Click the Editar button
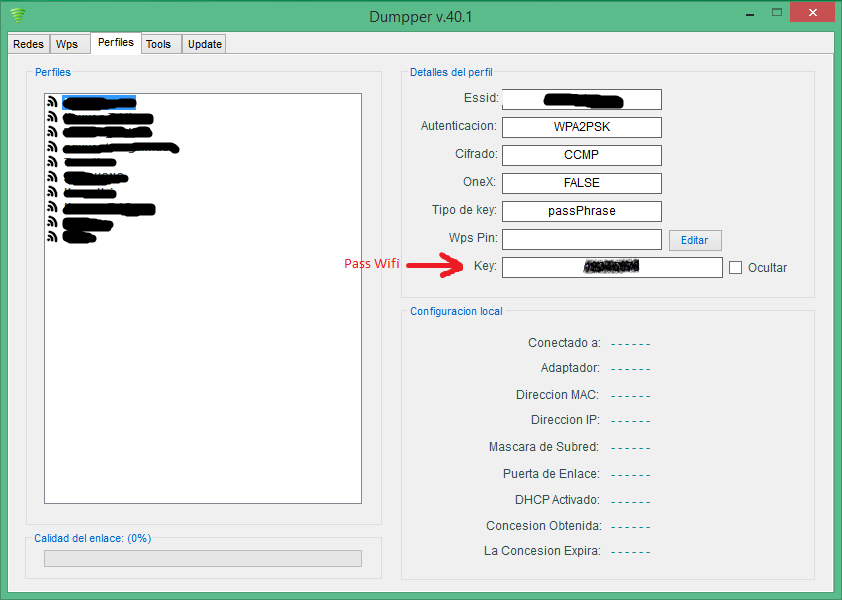 tap(695, 240)
